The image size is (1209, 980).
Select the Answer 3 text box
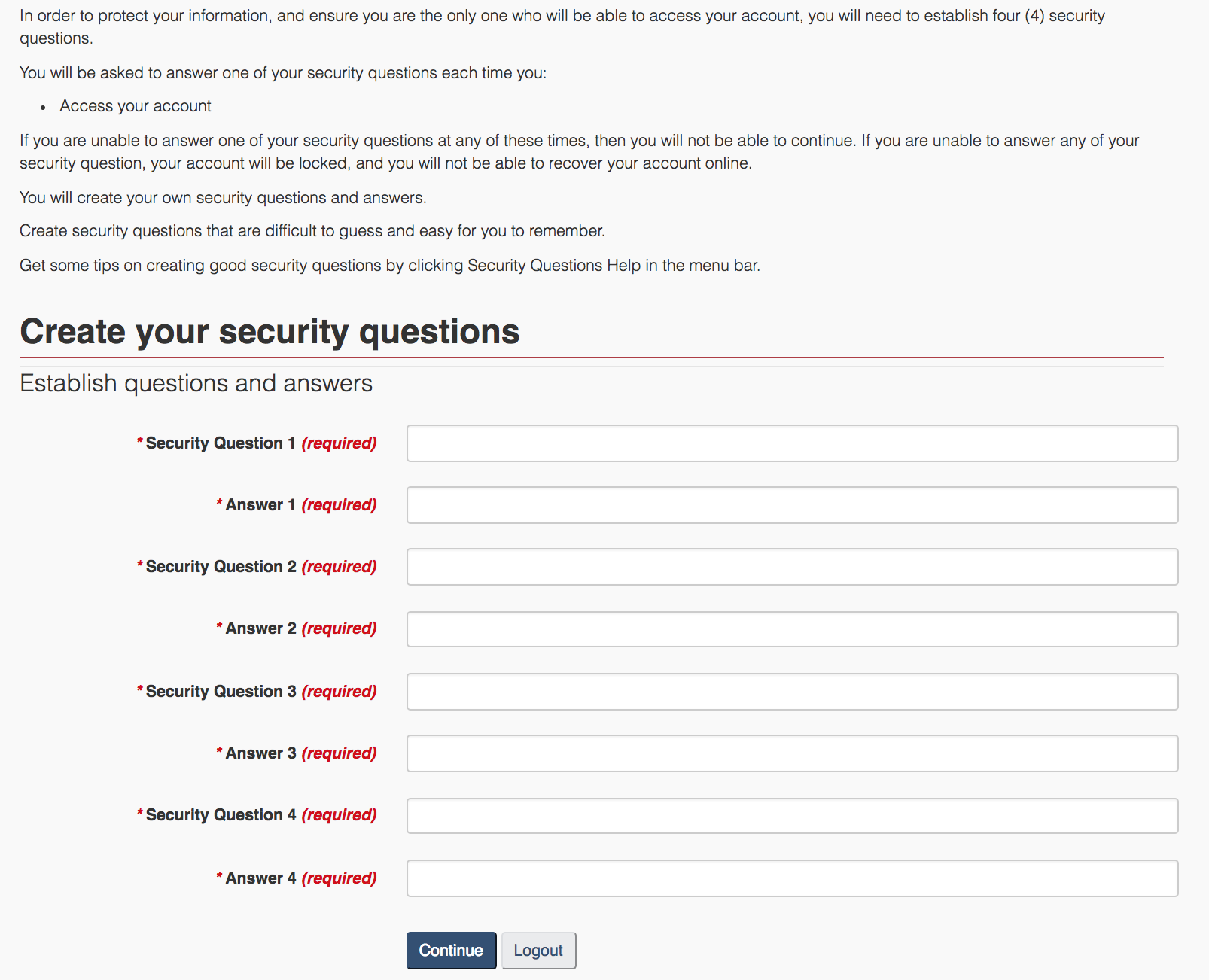792,753
